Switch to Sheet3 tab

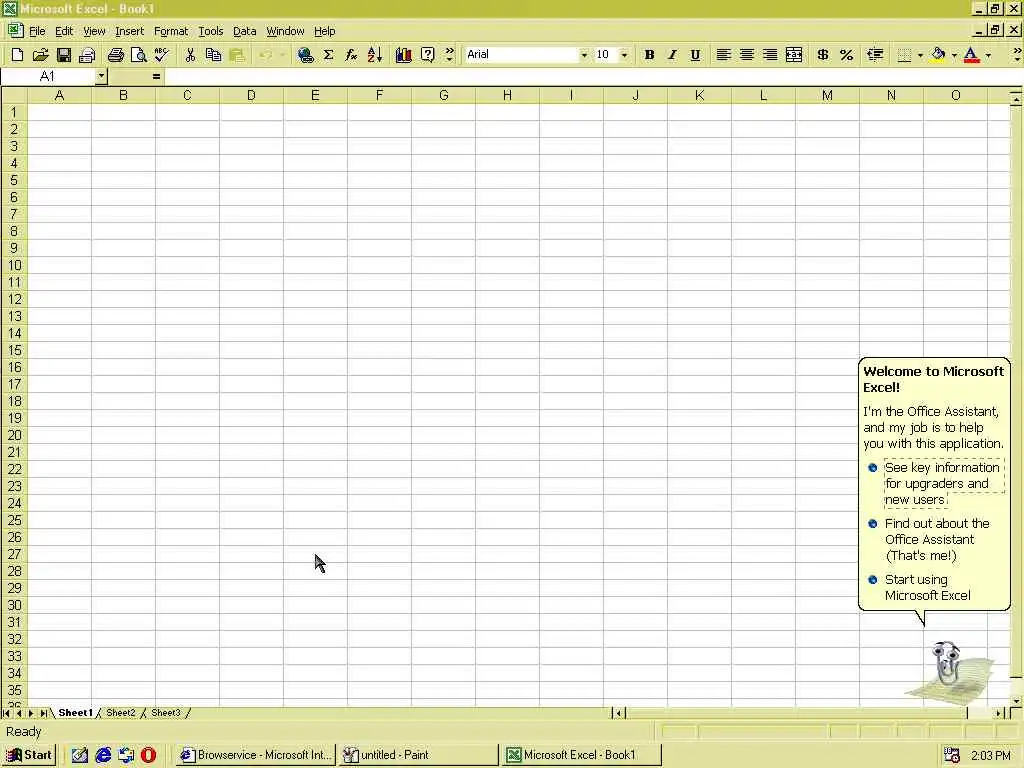(x=166, y=712)
